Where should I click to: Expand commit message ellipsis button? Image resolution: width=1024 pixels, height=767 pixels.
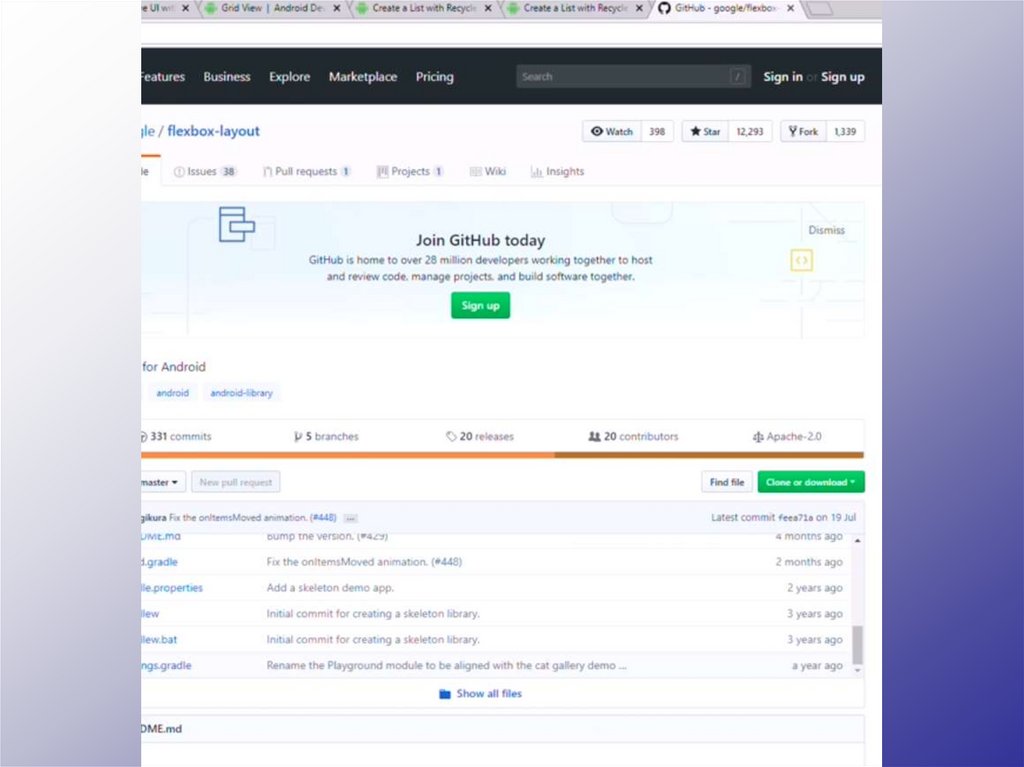coord(351,518)
